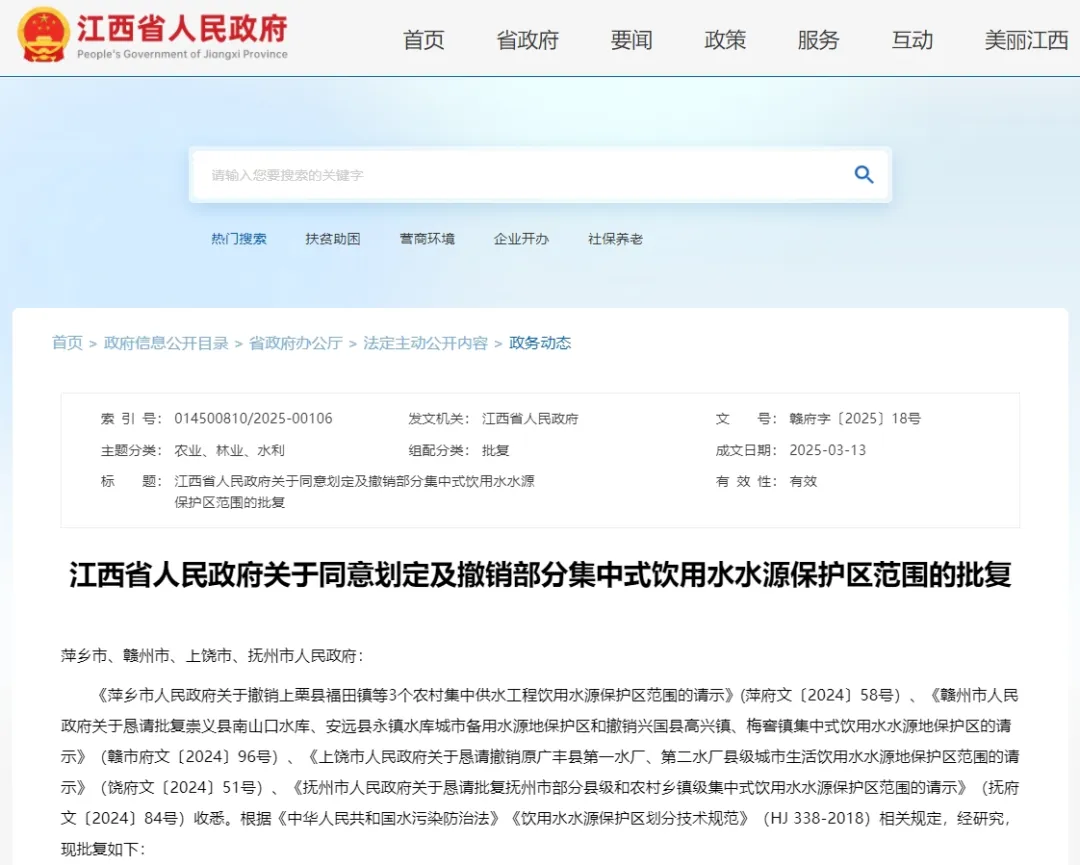Screen dimensions: 1080x865
Task: Visit the 美丽江西 section
Action: pyautogui.click(x=1026, y=40)
